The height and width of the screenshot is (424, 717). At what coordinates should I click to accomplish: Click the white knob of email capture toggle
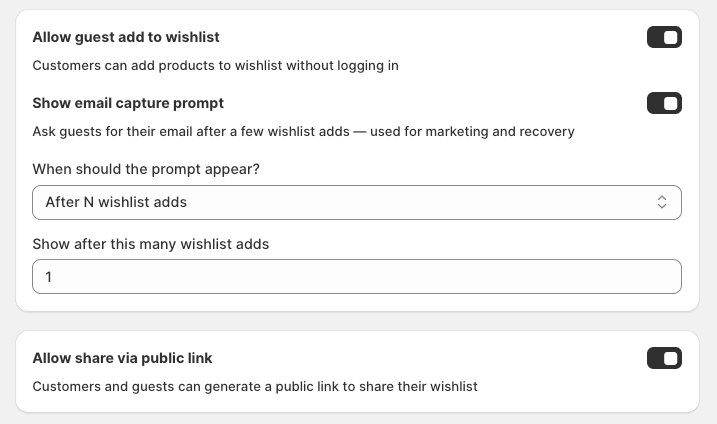(x=670, y=103)
